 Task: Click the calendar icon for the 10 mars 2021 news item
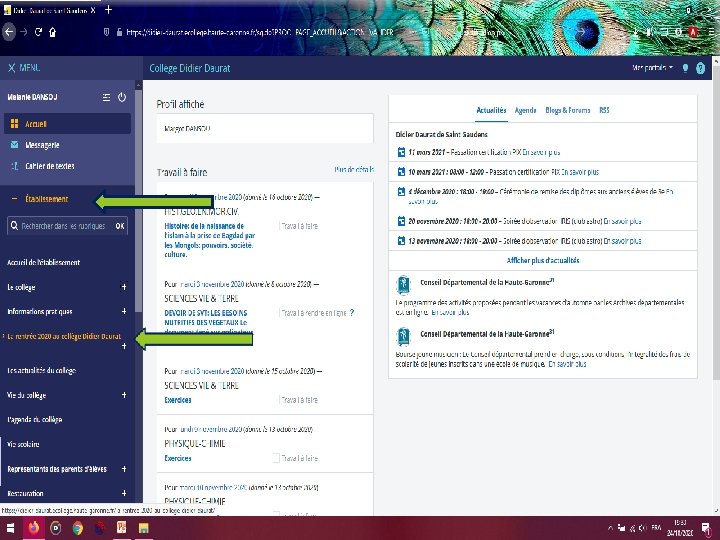point(401,172)
